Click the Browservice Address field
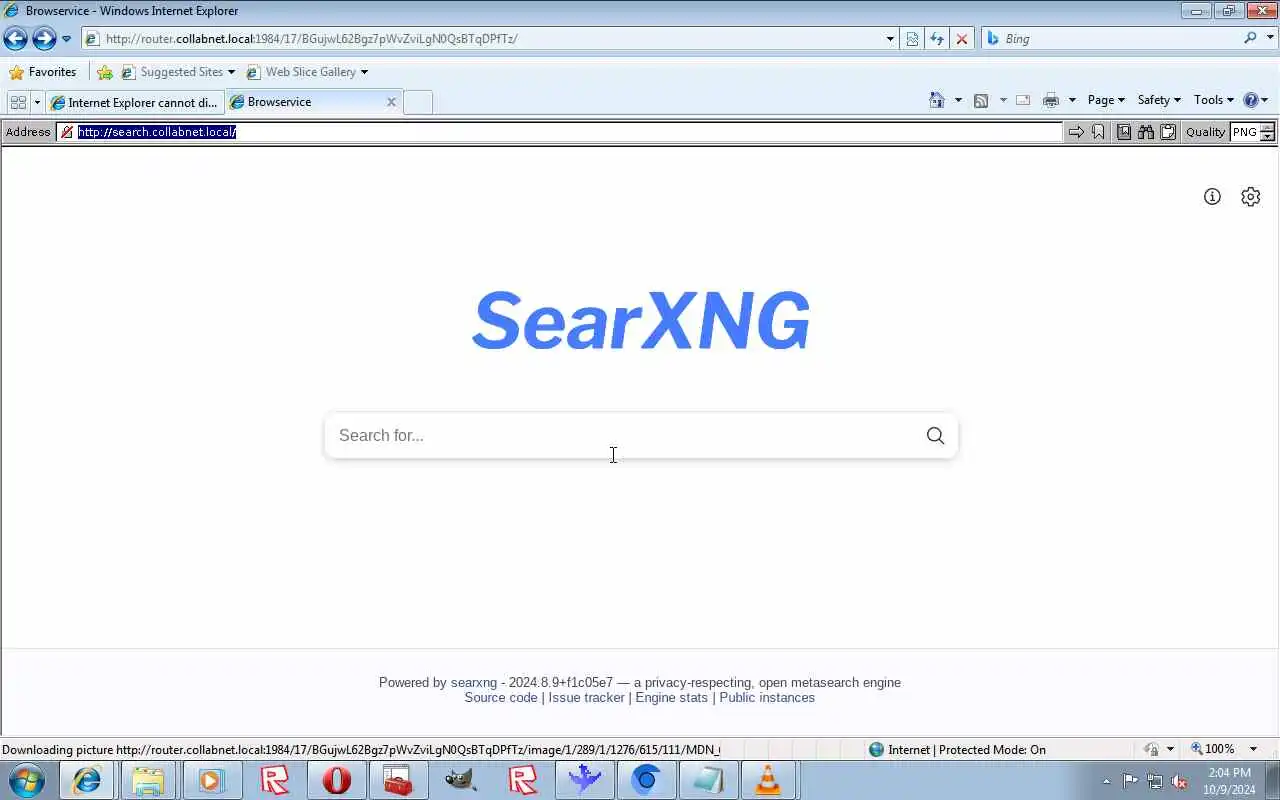This screenshot has width=1280, height=800. click(560, 132)
